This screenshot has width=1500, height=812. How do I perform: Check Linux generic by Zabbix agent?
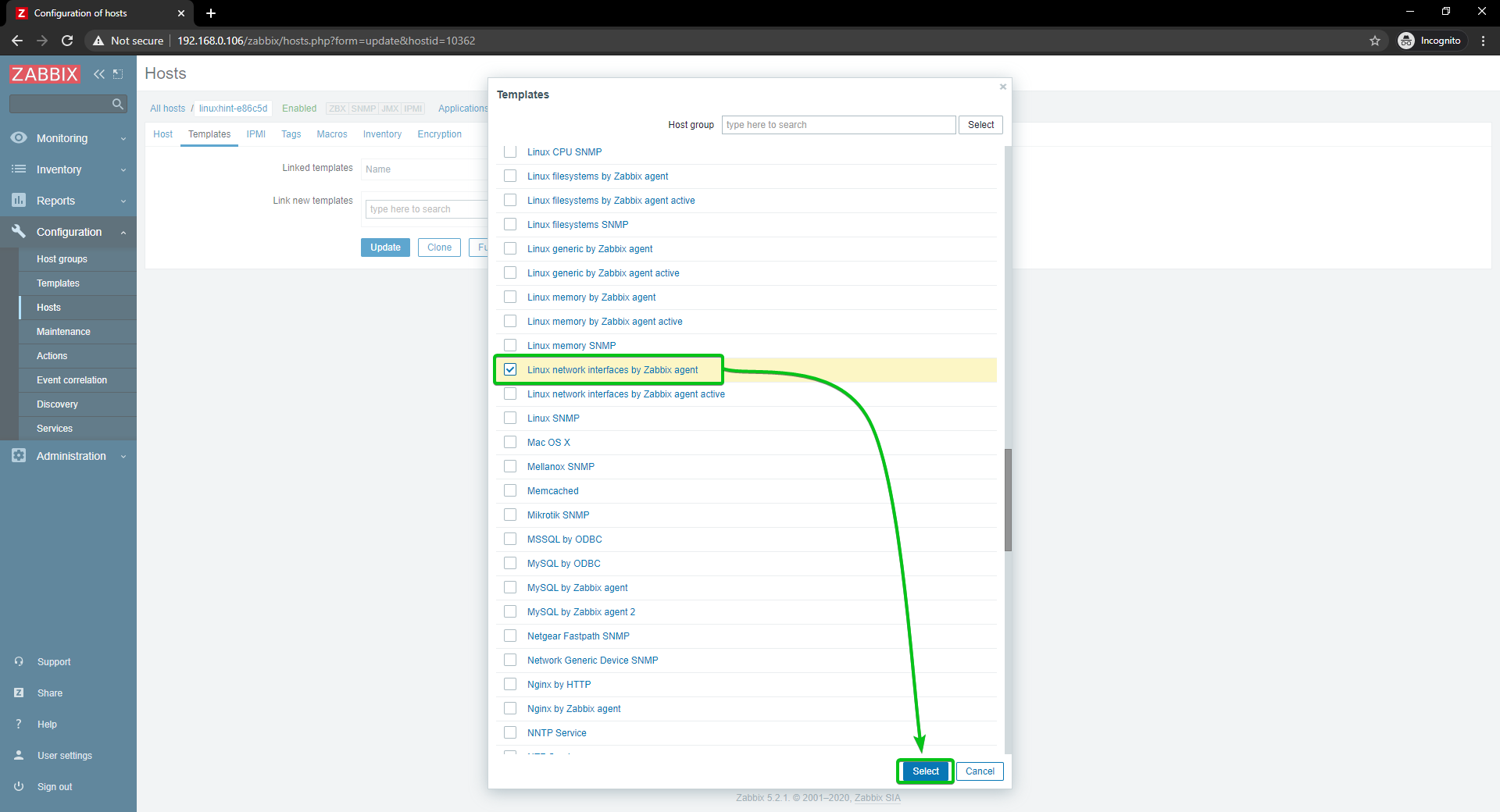[x=510, y=249]
